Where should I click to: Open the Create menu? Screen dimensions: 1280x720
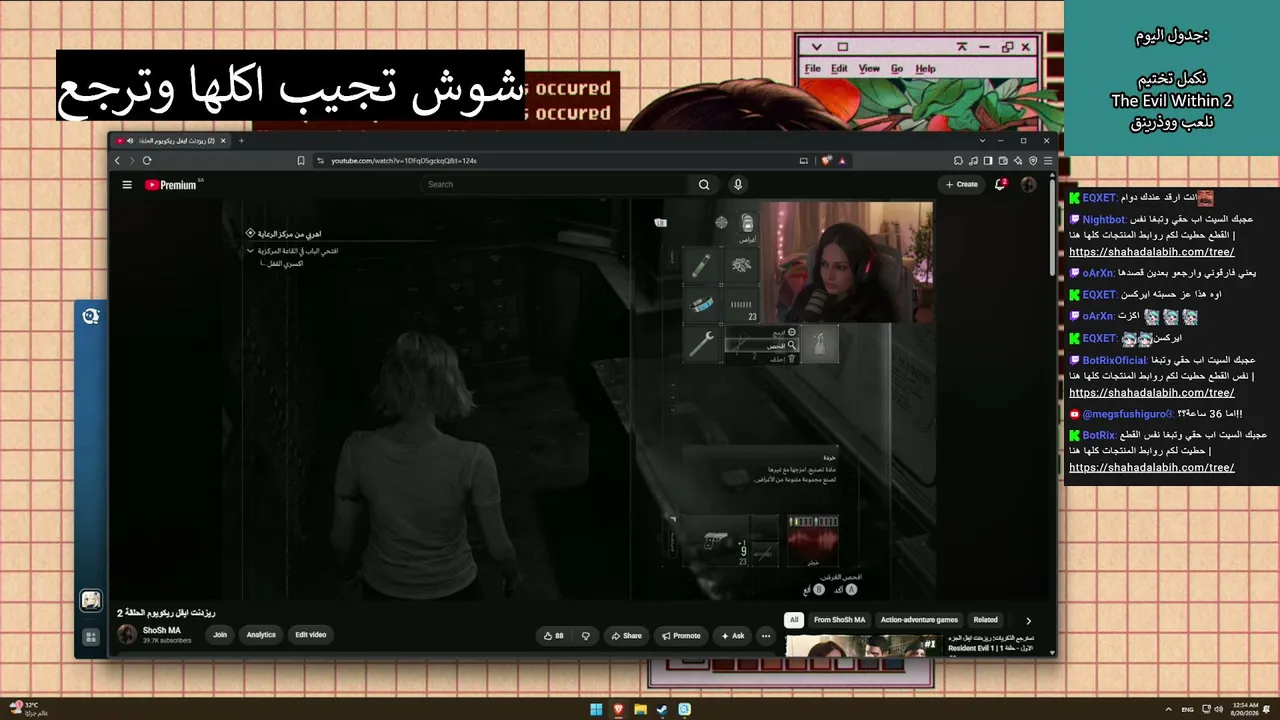click(962, 184)
